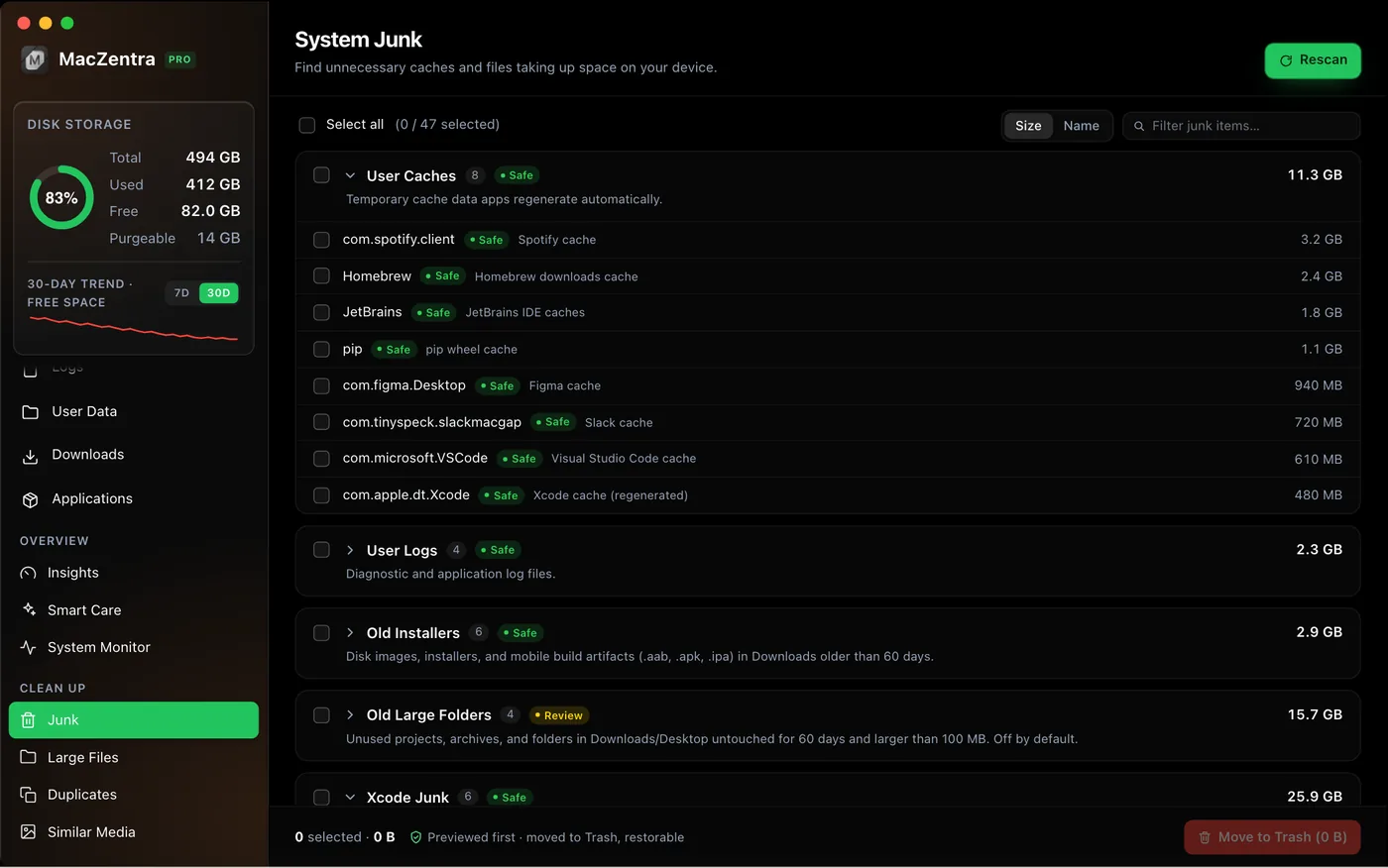Click the PRO badge next to MacZentra

179,59
